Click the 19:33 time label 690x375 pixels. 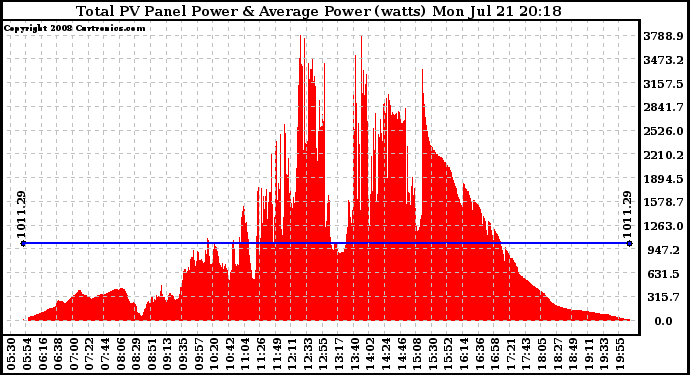[x=604, y=354]
